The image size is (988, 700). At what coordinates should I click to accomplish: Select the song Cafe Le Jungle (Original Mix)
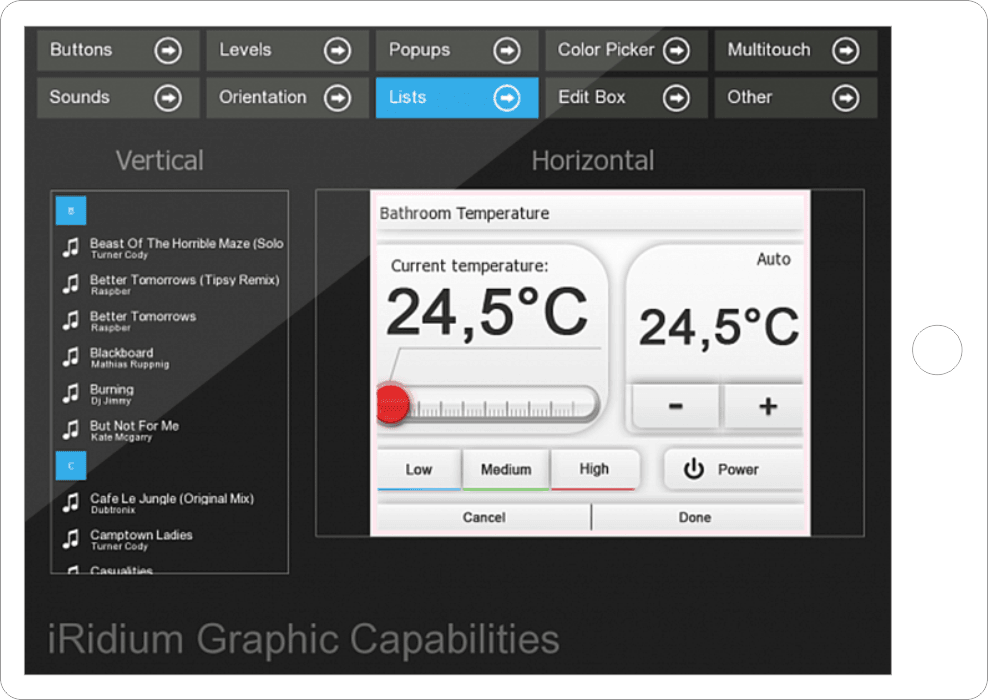point(171,502)
